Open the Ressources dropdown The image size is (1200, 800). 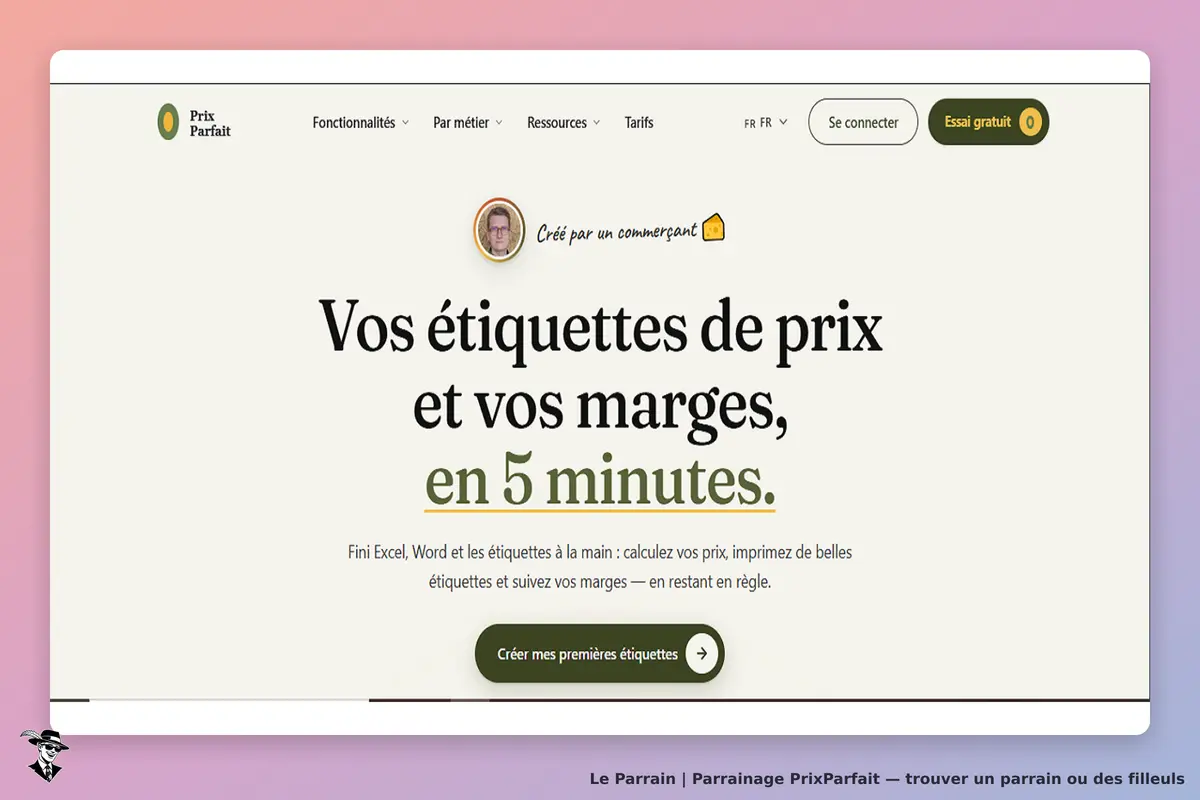click(x=564, y=122)
